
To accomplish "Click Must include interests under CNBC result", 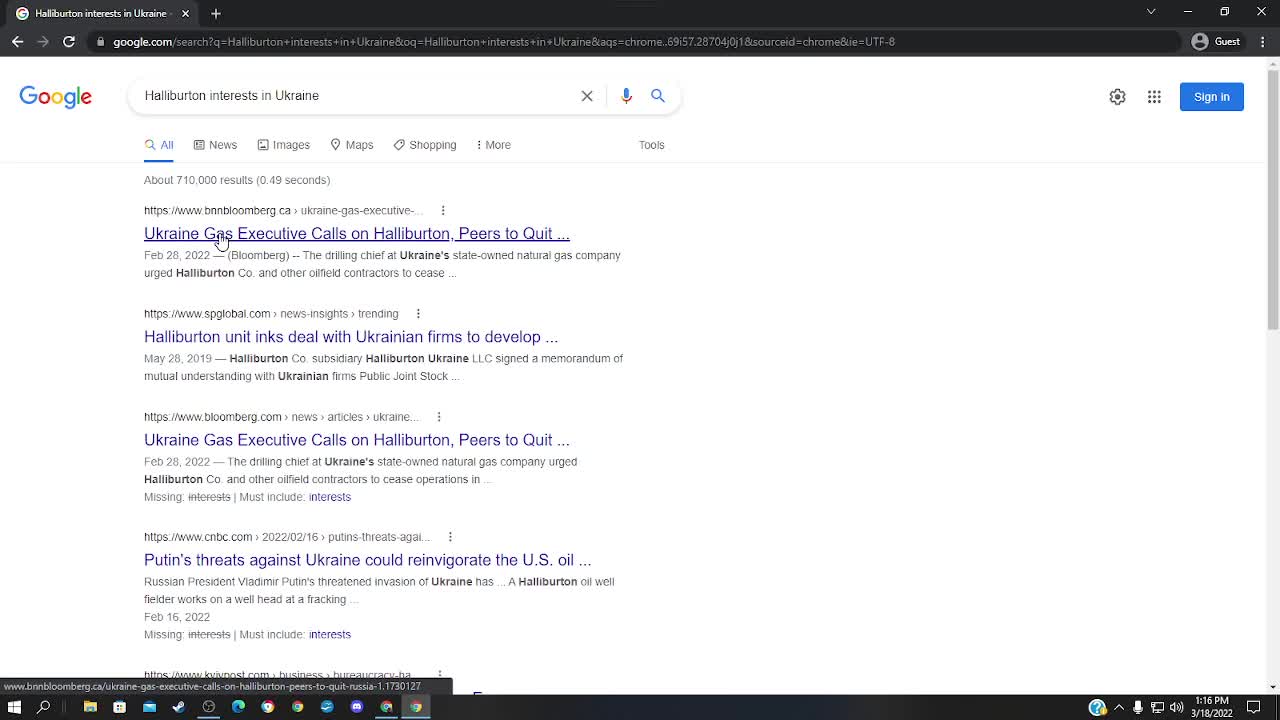I will click(330, 635).
